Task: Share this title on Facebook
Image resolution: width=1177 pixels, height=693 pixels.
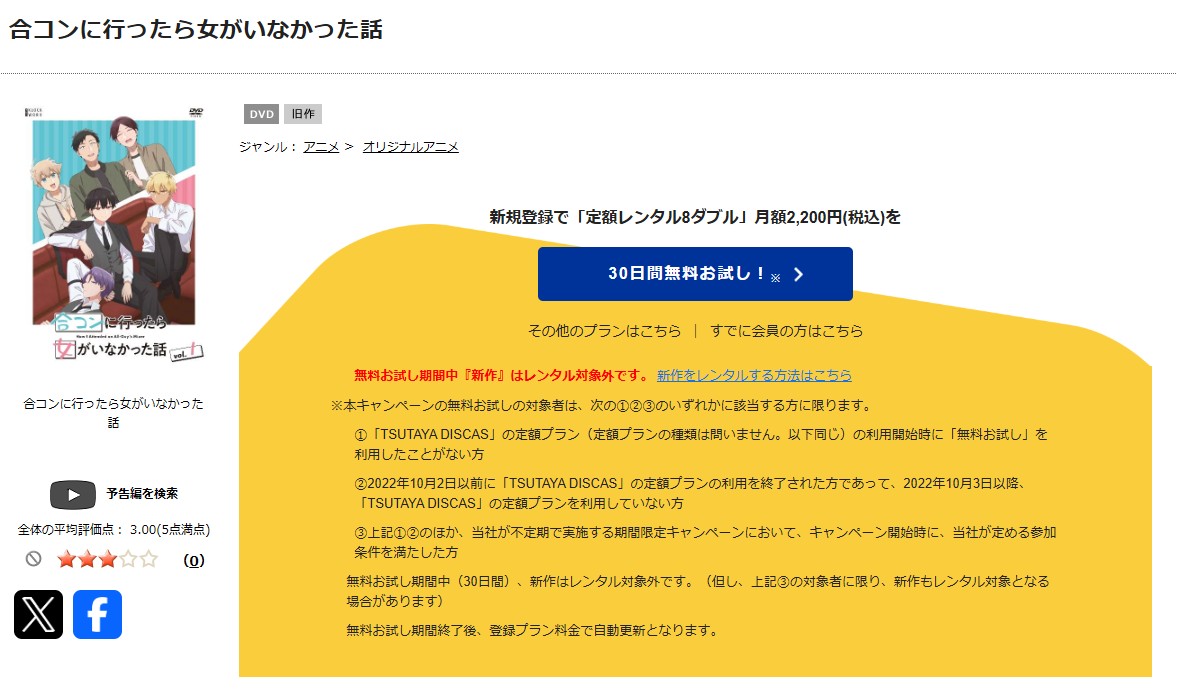Action: tap(97, 614)
